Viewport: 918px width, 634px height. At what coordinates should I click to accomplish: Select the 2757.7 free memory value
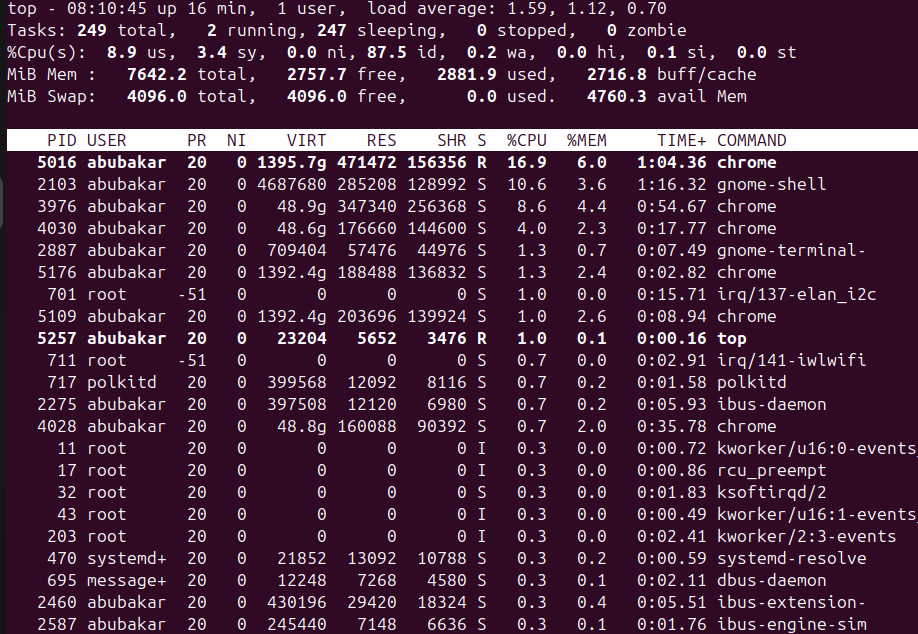pos(316,74)
